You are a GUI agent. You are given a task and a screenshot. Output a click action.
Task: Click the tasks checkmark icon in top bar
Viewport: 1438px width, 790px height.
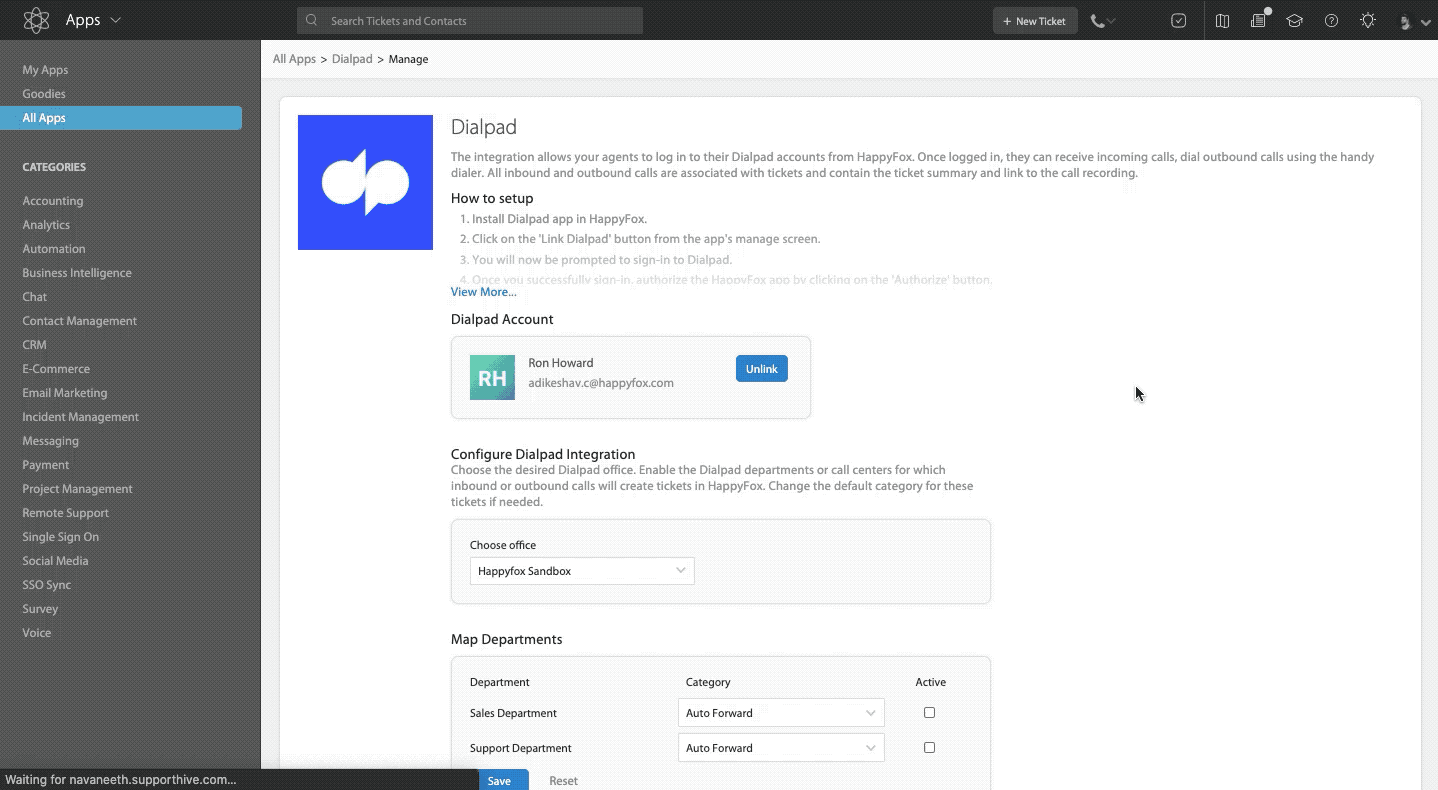coord(1178,20)
